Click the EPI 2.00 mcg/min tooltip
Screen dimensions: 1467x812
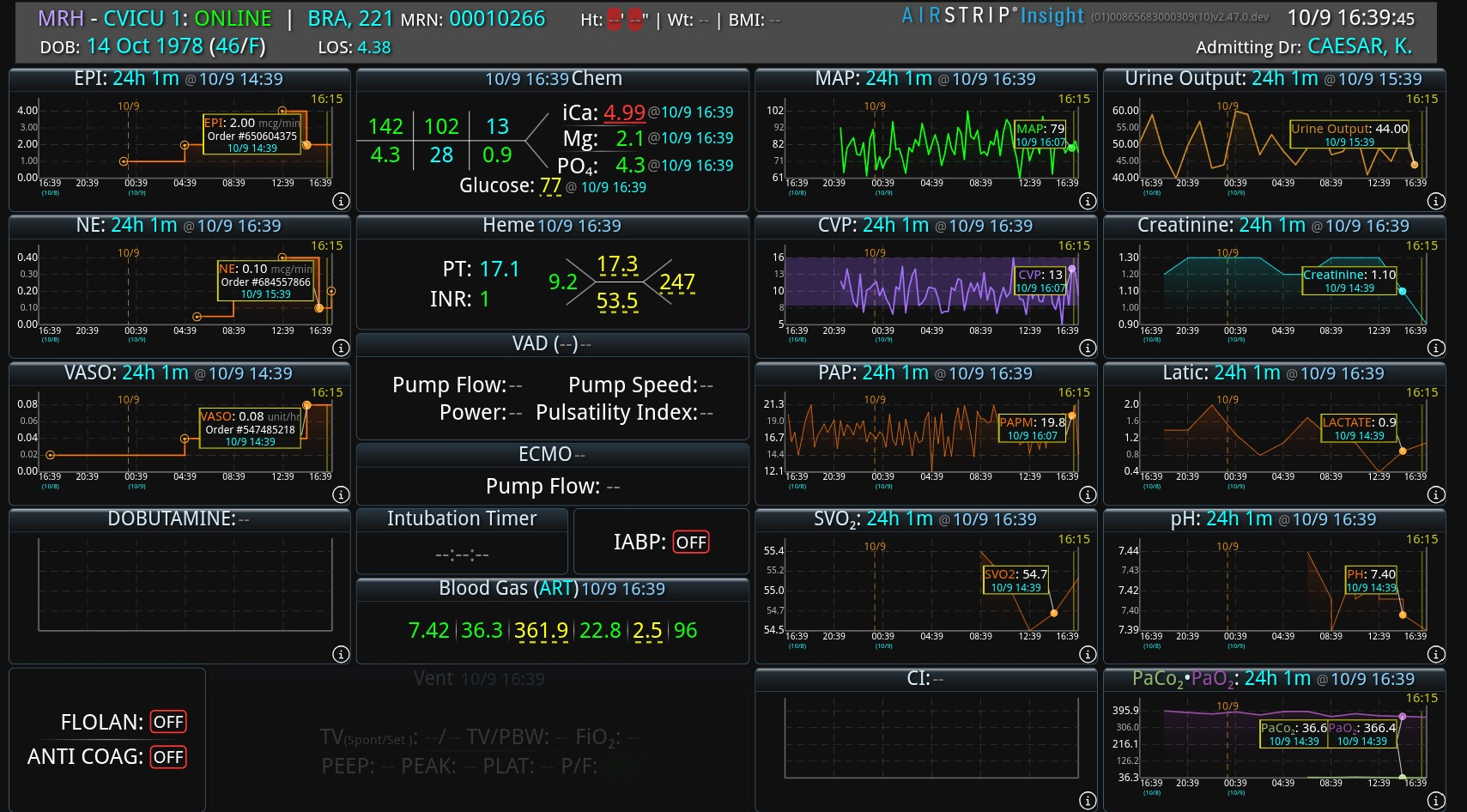point(252,136)
